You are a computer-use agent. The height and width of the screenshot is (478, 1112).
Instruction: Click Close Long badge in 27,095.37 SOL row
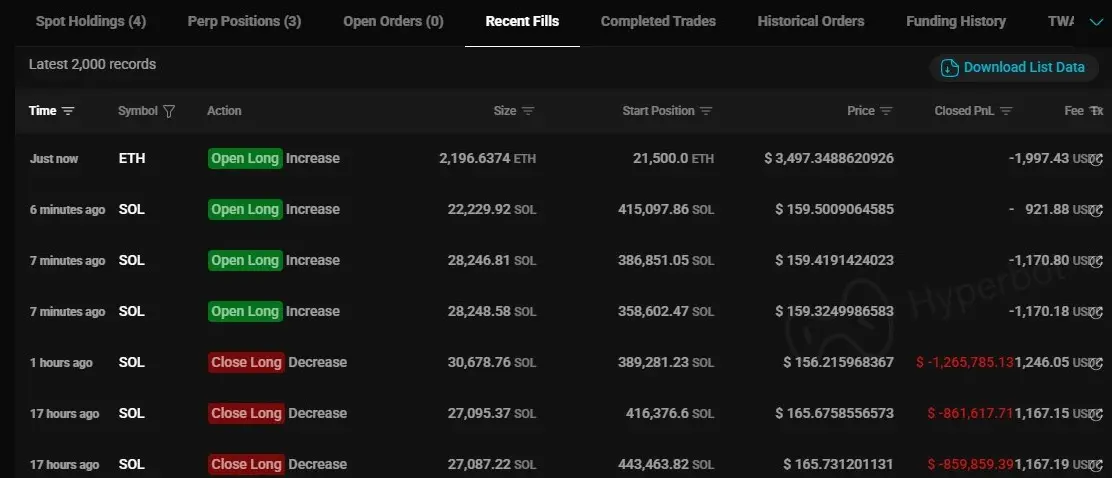point(246,413)
